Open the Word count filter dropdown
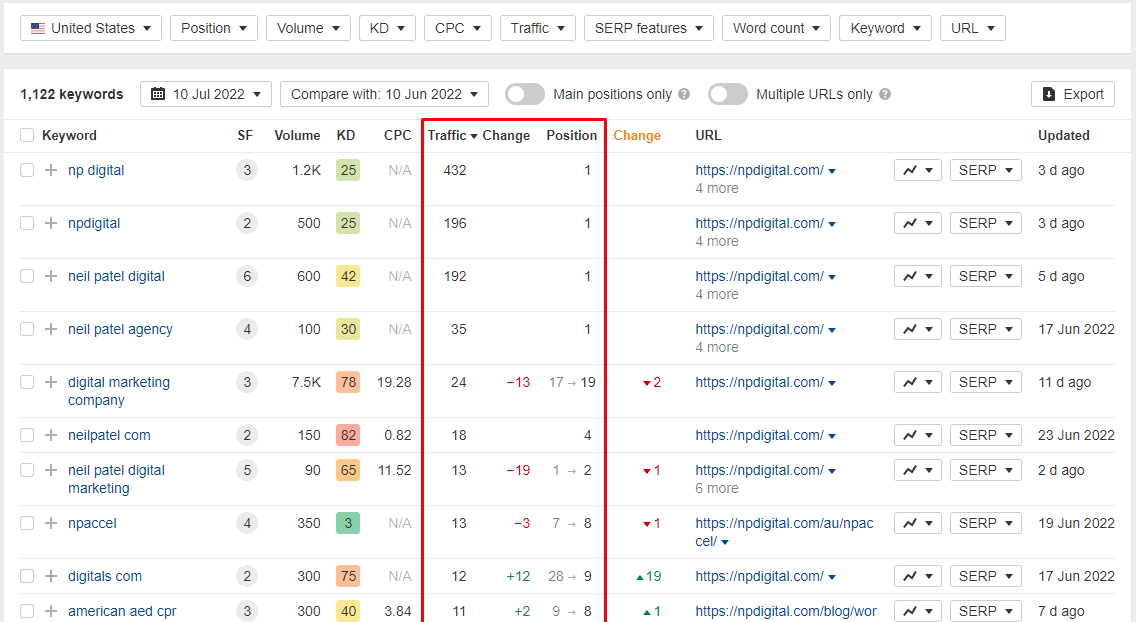Image resolution: width=1136 pixels, height=622 pixels. pyautogui.click(x=776, y=28)
